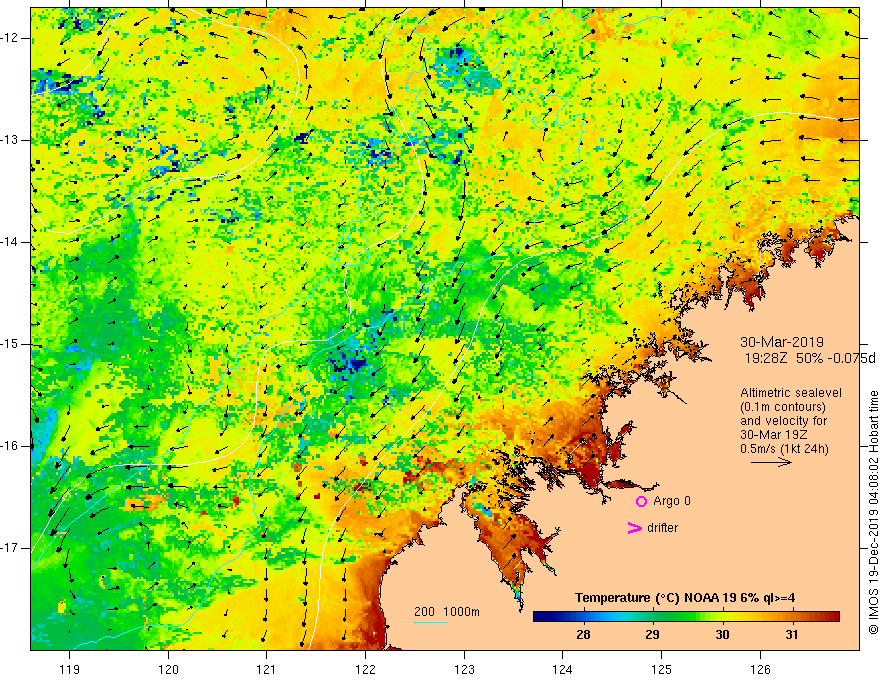Click the latitude -12 axis label
The height and width of the screenshot is (680, 880).
tap(10, 38)
